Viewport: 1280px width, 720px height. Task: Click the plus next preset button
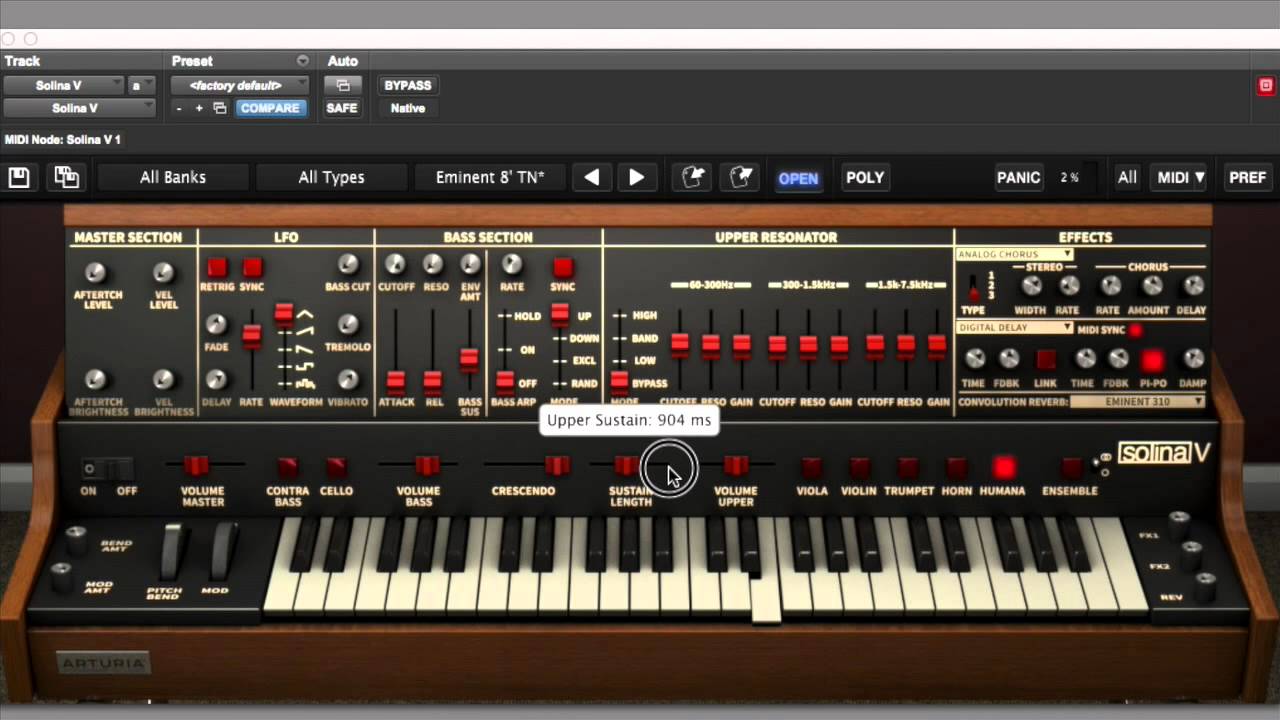(199, 108)
